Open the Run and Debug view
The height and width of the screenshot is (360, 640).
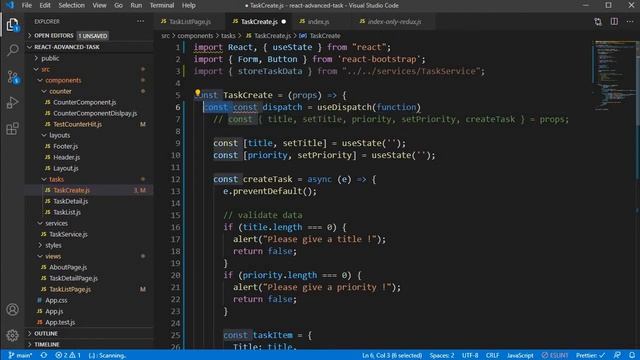pos(13,102)
